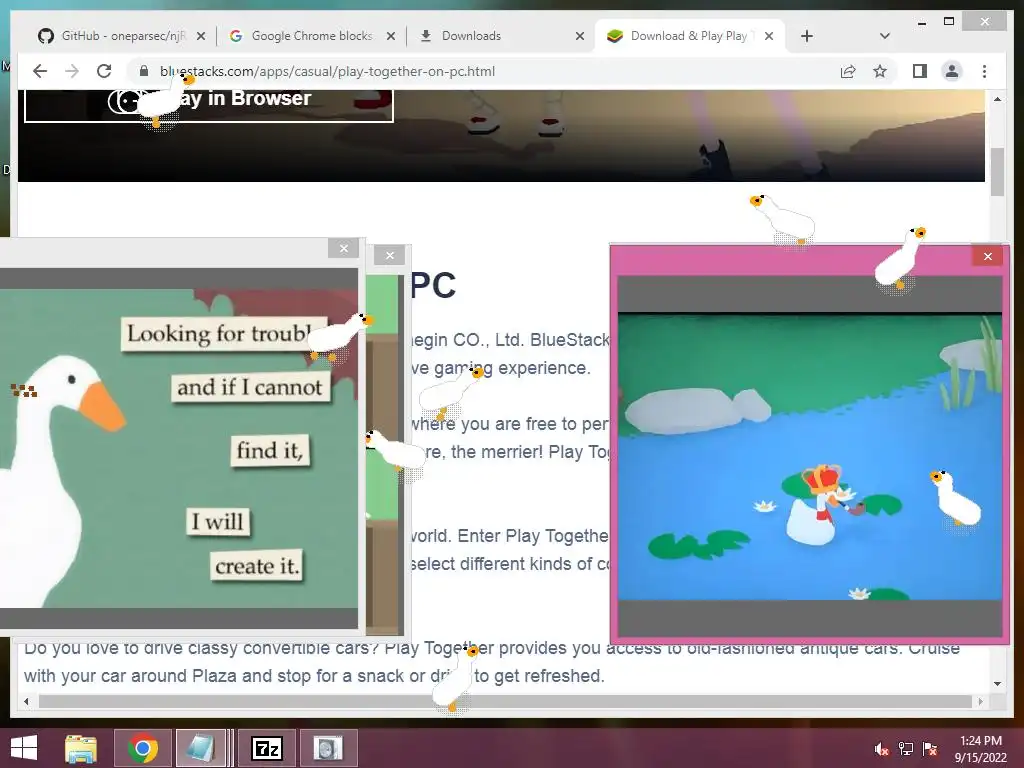Image resolution: width=1024 pixels, height=768 pixels.
Task: Open the disk image taskbar app
Action: (x=328, y=748)
